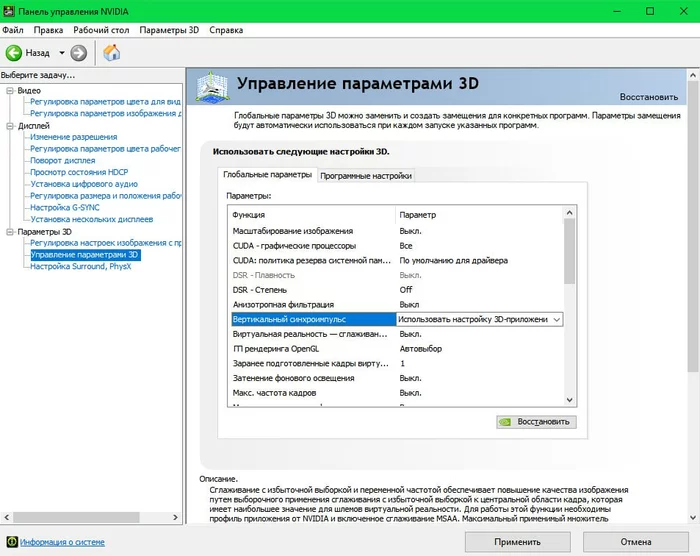
Task: Open Поворот дисплея task
Action: point(62,160)
